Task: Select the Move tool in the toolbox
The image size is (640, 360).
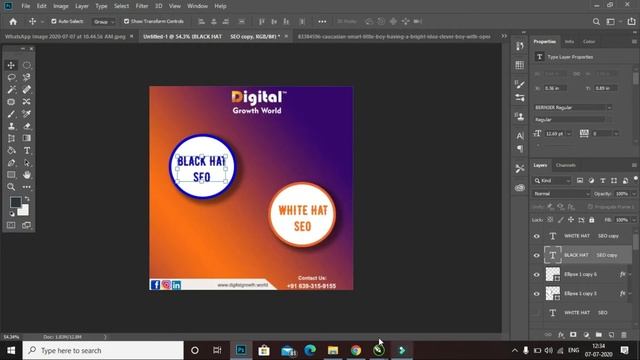Action: [11, 65]
